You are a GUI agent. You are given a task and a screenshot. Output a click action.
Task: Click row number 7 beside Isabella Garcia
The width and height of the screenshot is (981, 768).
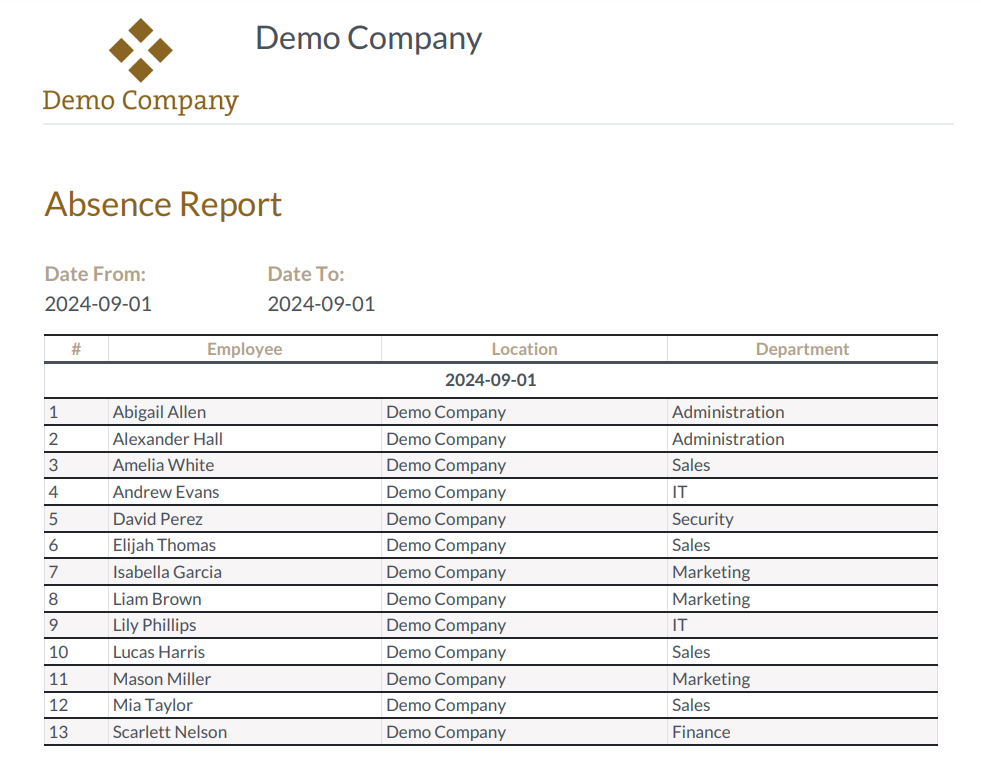pyautogui.click(x=53, y=572)
